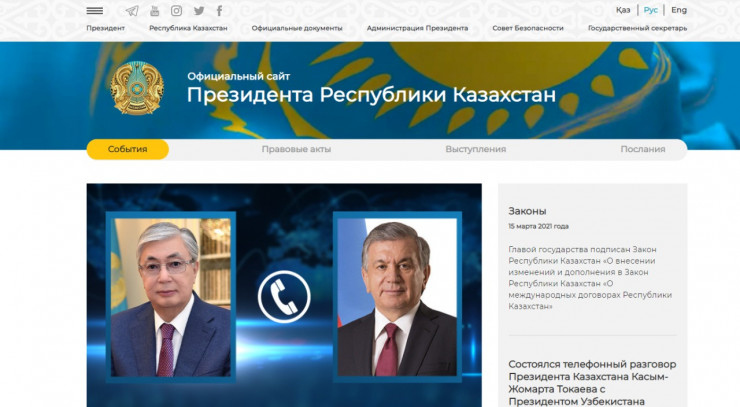Viewport: 740px width, 407px height.
Task: Open the hamburger menu icon
Action: tap(95, 10)
